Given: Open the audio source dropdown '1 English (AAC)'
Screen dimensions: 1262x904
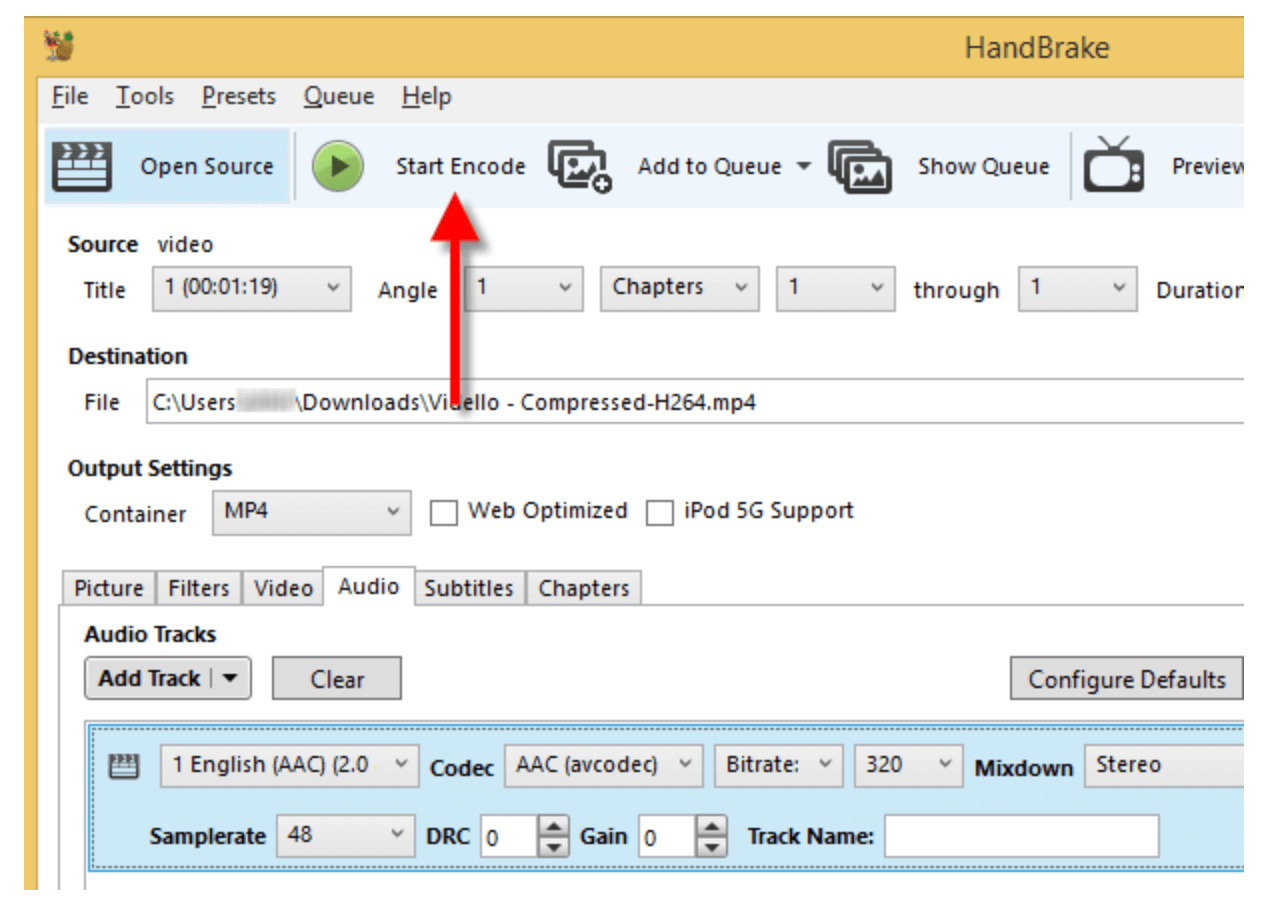Looking at the screenshot, I should click(x=288, y=765).
